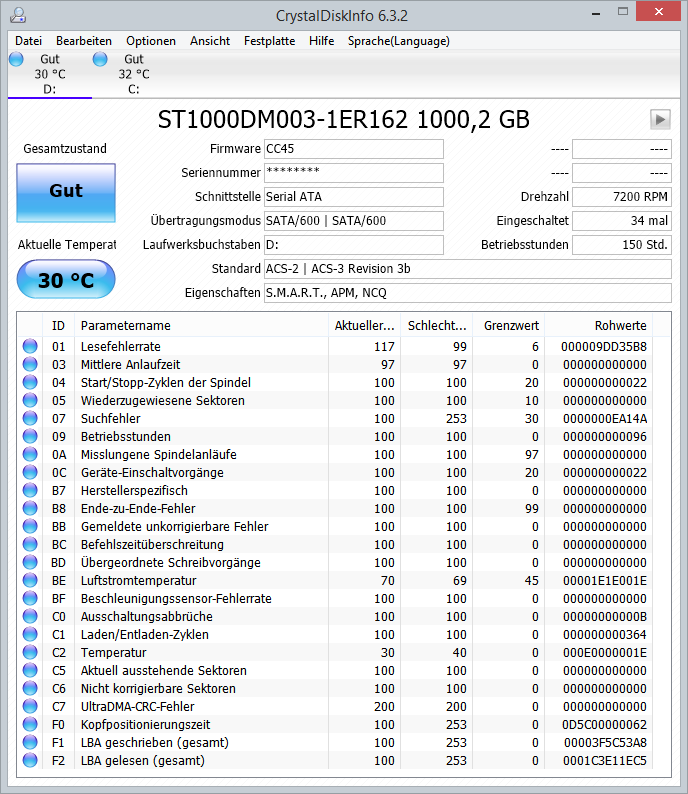
Task: Close the CrystalDiskInfo window
Action: (x=658, y=12)
